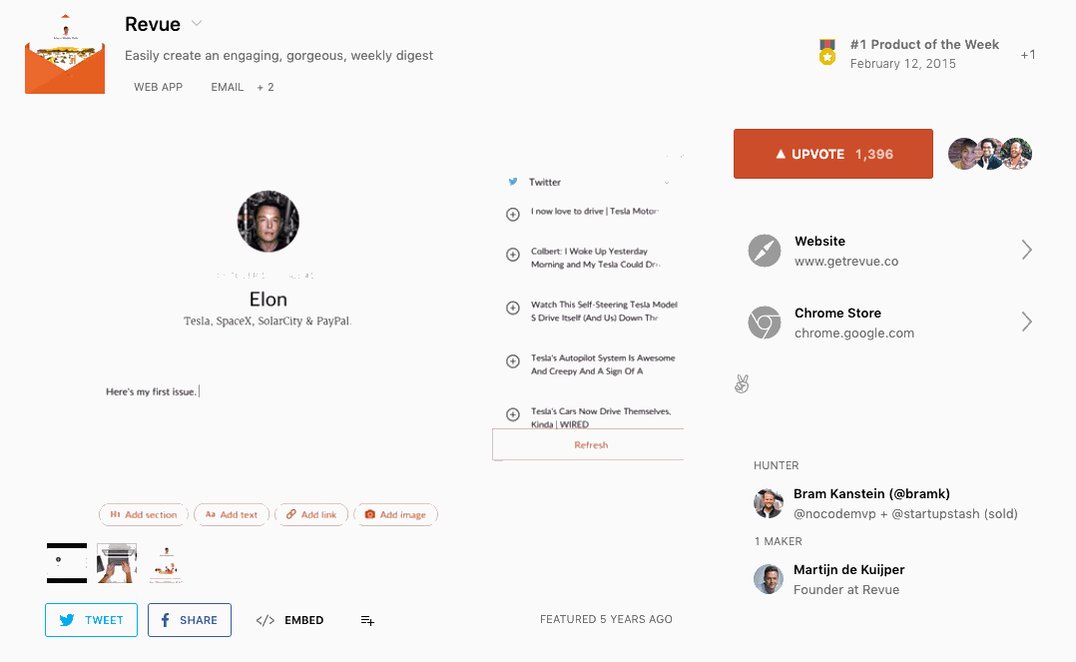Image resolution: width=1076 pixels, height=662 pixels.
Task: Open Bram Kanstein's avatar
Action: [x=769, y=504]
